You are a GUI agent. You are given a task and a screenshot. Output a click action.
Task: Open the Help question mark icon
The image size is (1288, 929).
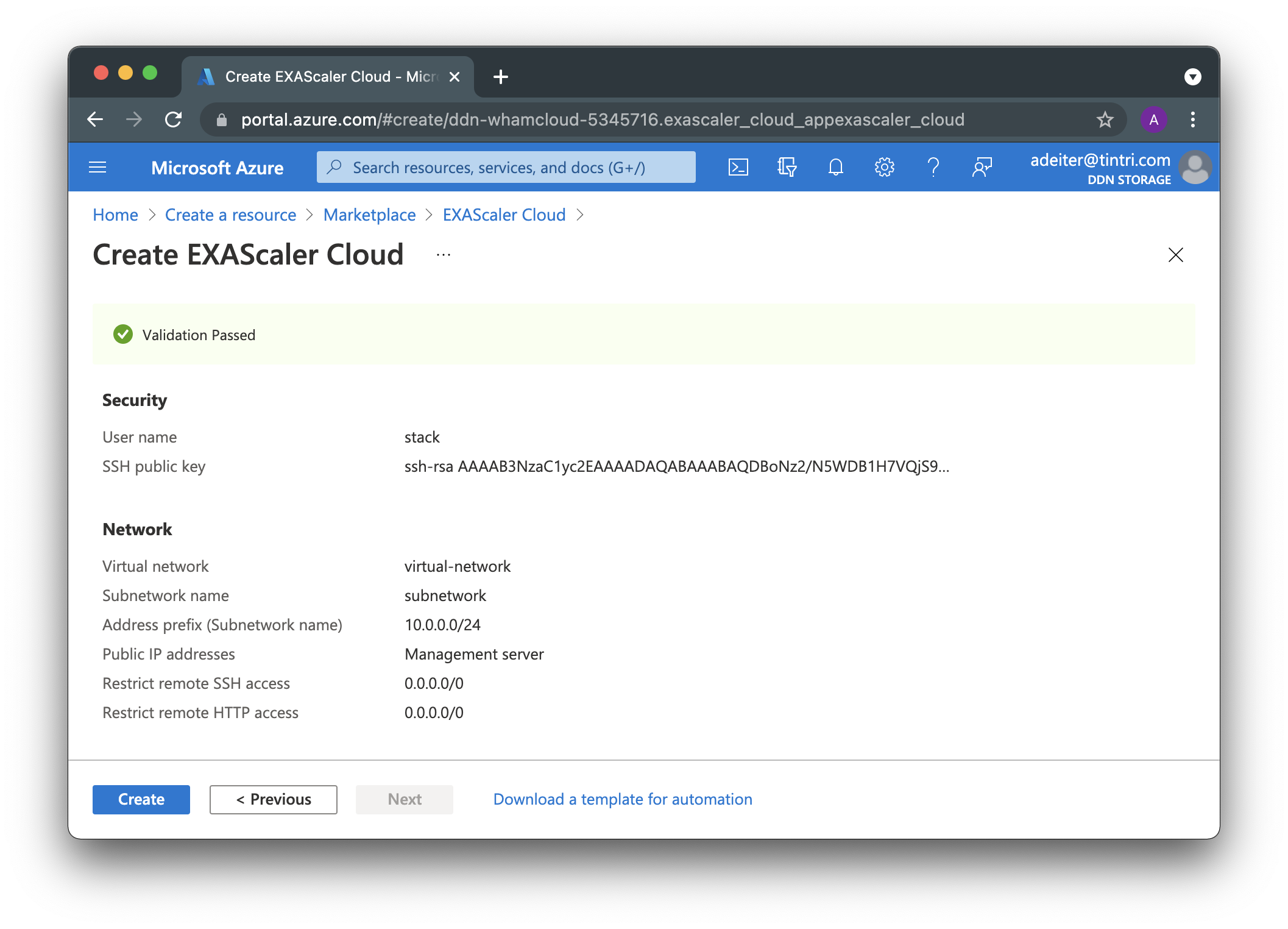(x=933, y=167)
